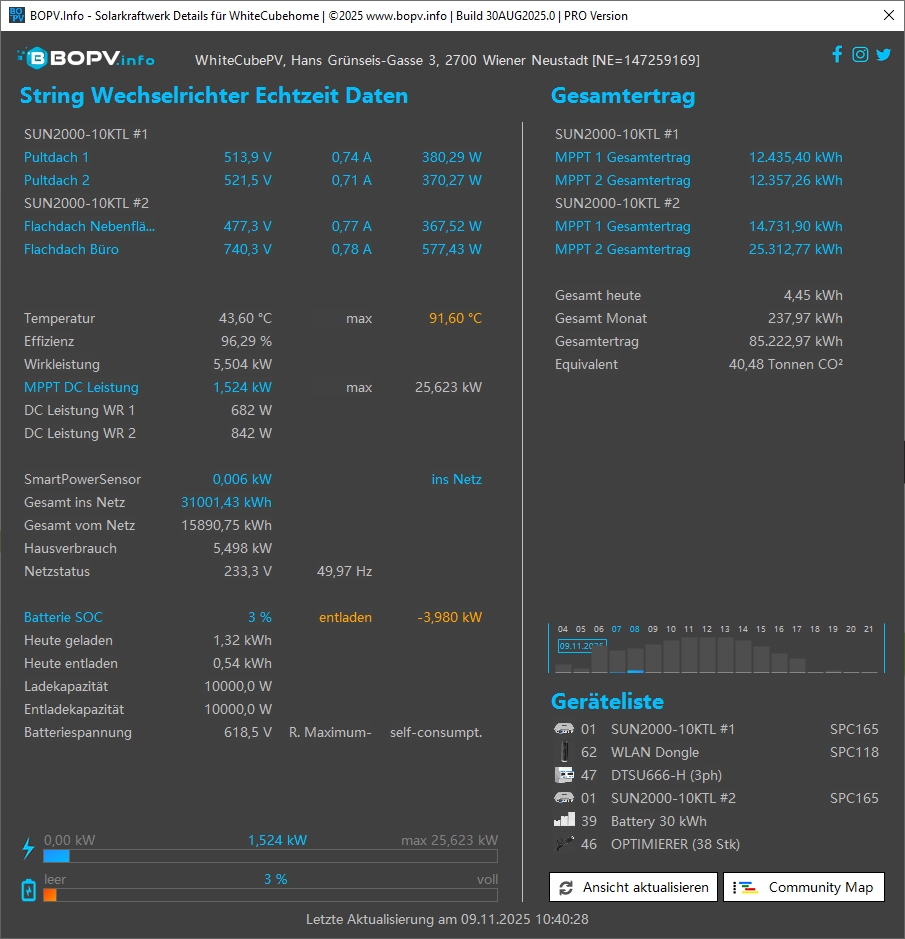Open the Instagram icon link

[x=860, y=55]
